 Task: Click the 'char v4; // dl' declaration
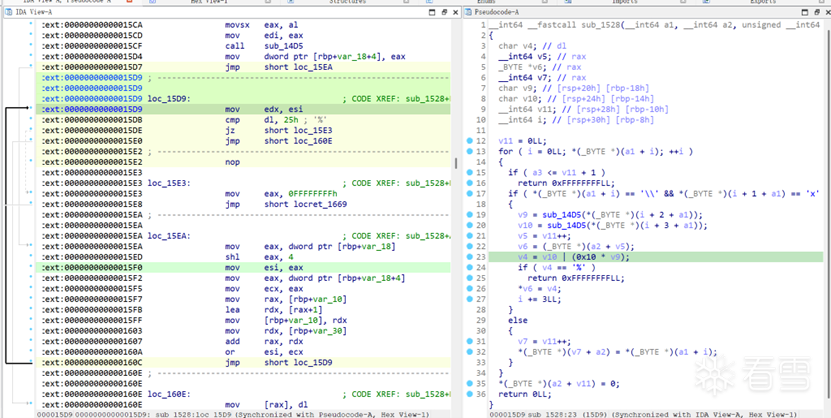535,46
